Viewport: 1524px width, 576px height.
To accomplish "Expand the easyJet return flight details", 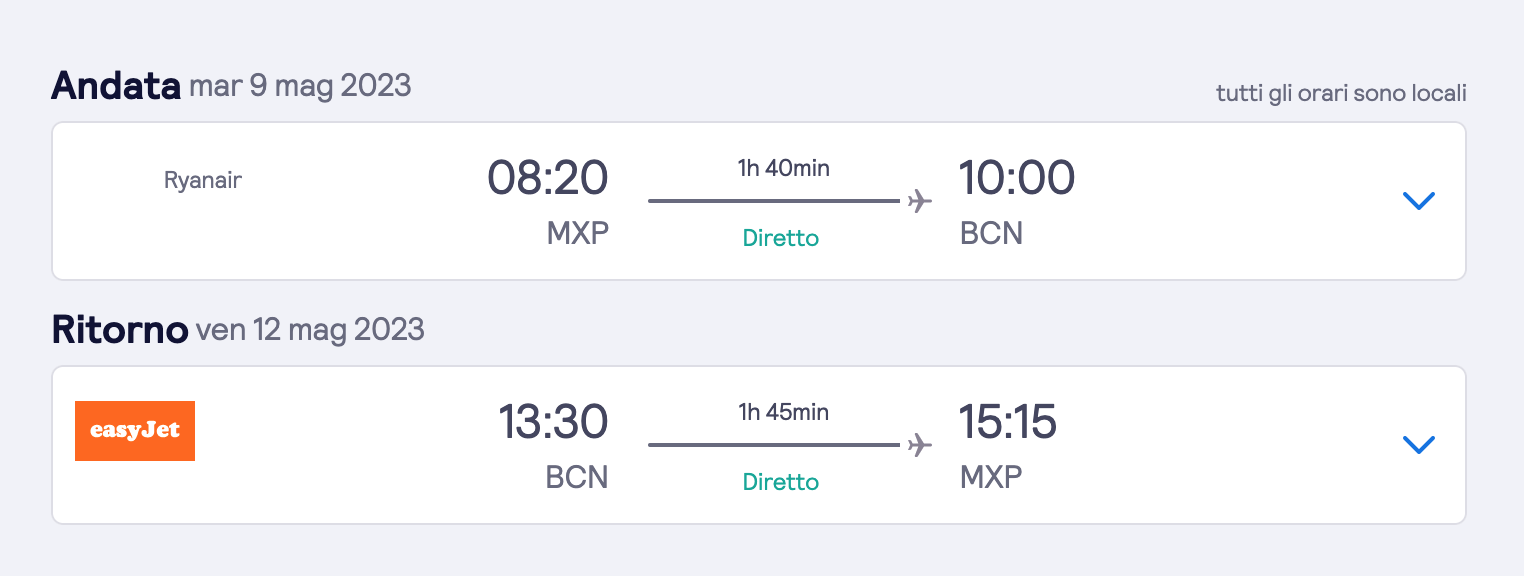I will click(1419, 444).
